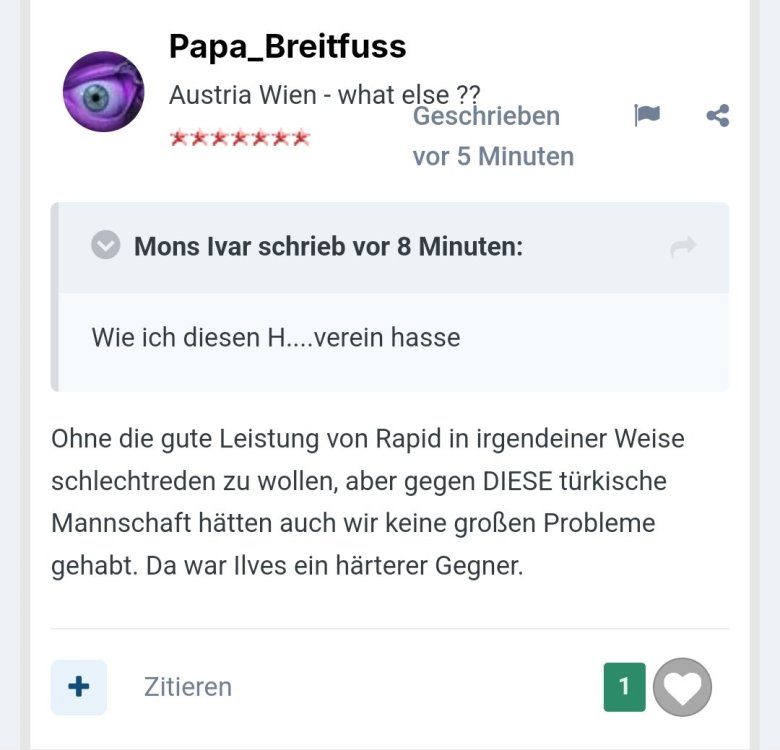Open the share post icon

tap(717, 116)
